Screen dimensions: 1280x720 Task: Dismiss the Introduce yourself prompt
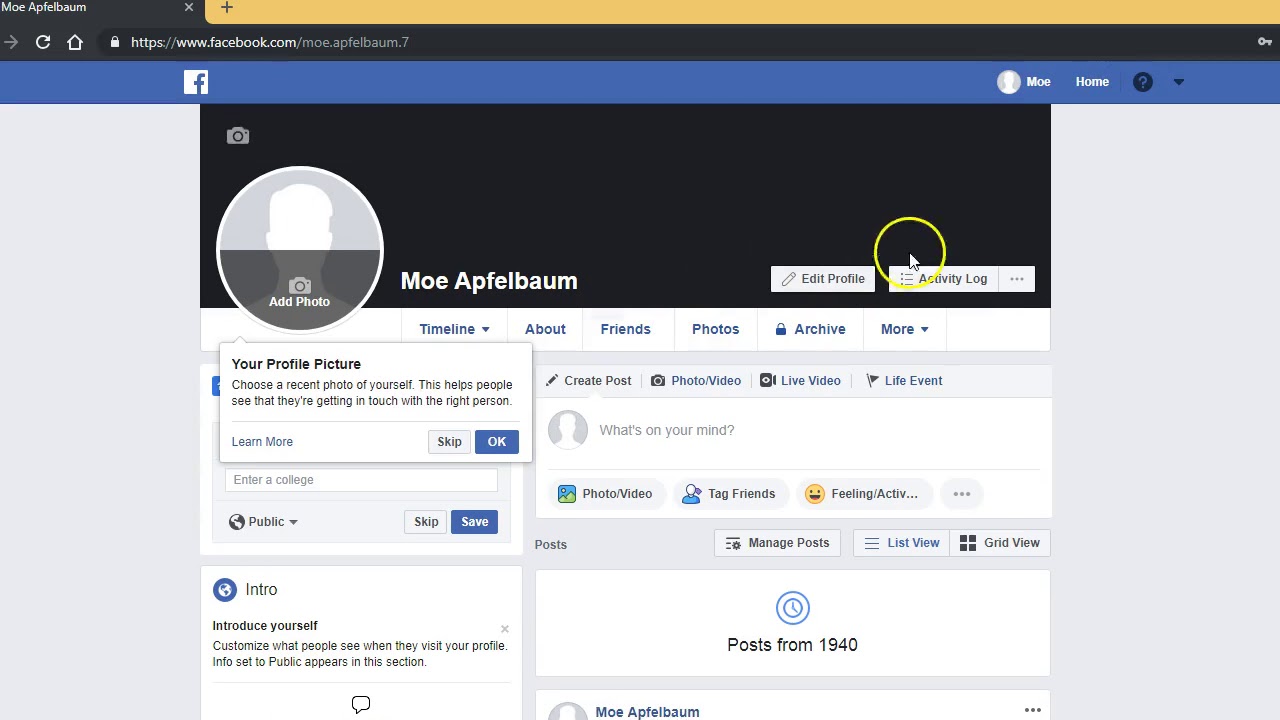(x=505, y=629)
